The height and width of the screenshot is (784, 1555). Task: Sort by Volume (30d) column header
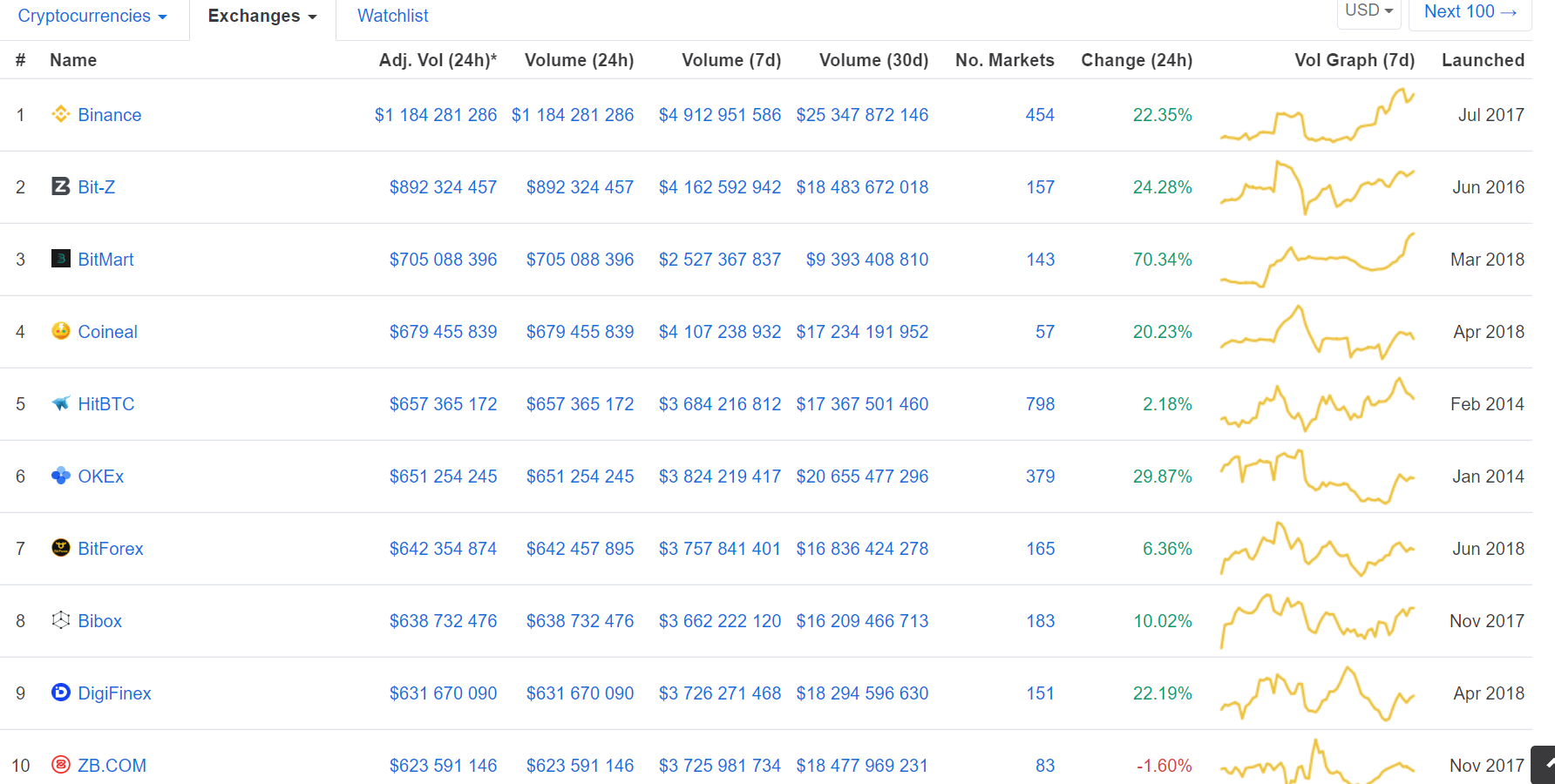pos(873,60)
